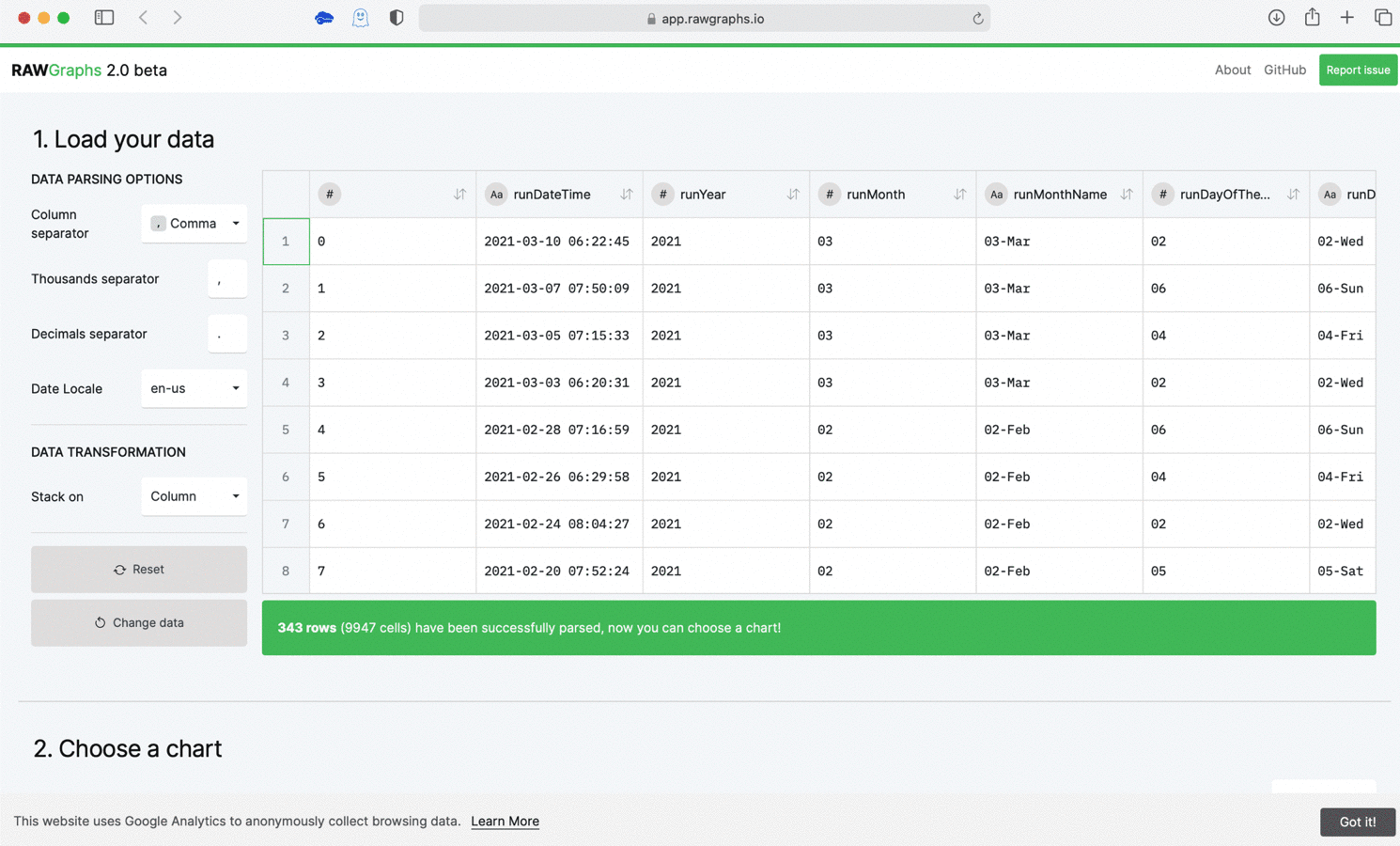Click the sort icon in runDateTime column
Image resolution: width=1400 pixels, height=846 pixels.
click(x=626, y=195)
